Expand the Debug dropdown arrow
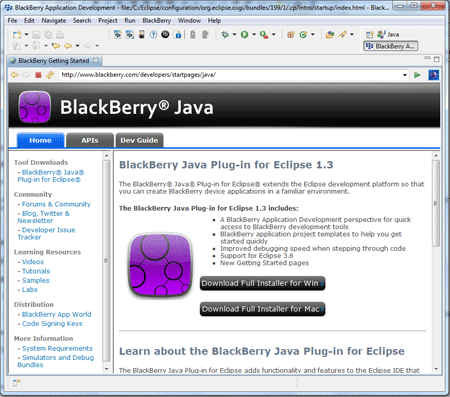 (x=234, y=34)
